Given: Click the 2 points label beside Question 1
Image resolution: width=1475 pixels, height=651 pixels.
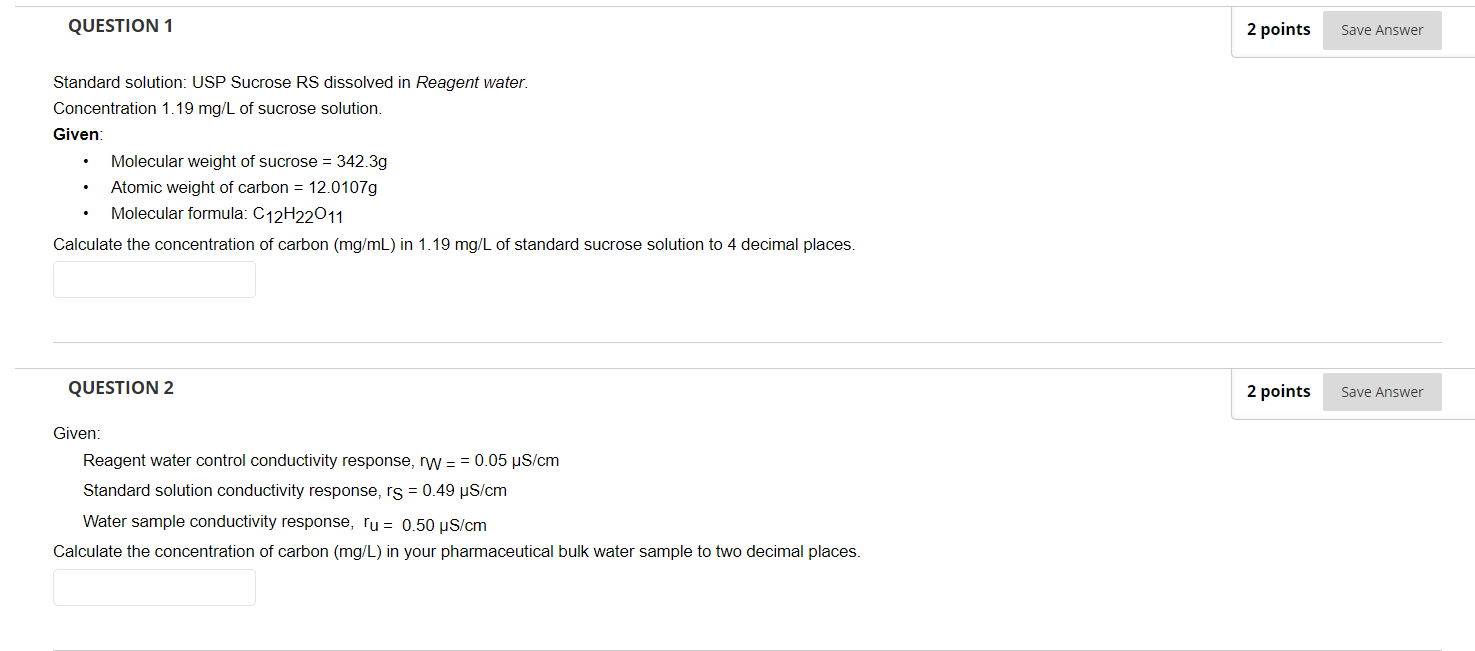Looking at the screenshot, I should tap(1278, 29).
